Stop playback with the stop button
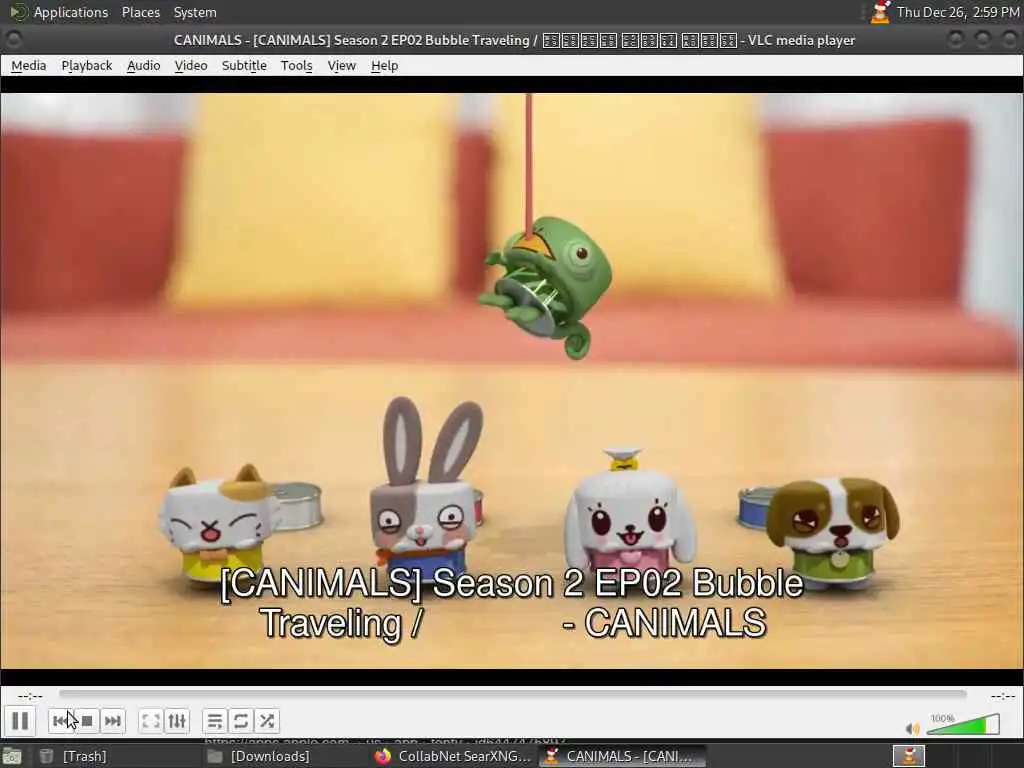1024x768 pixels. [87, 721]
